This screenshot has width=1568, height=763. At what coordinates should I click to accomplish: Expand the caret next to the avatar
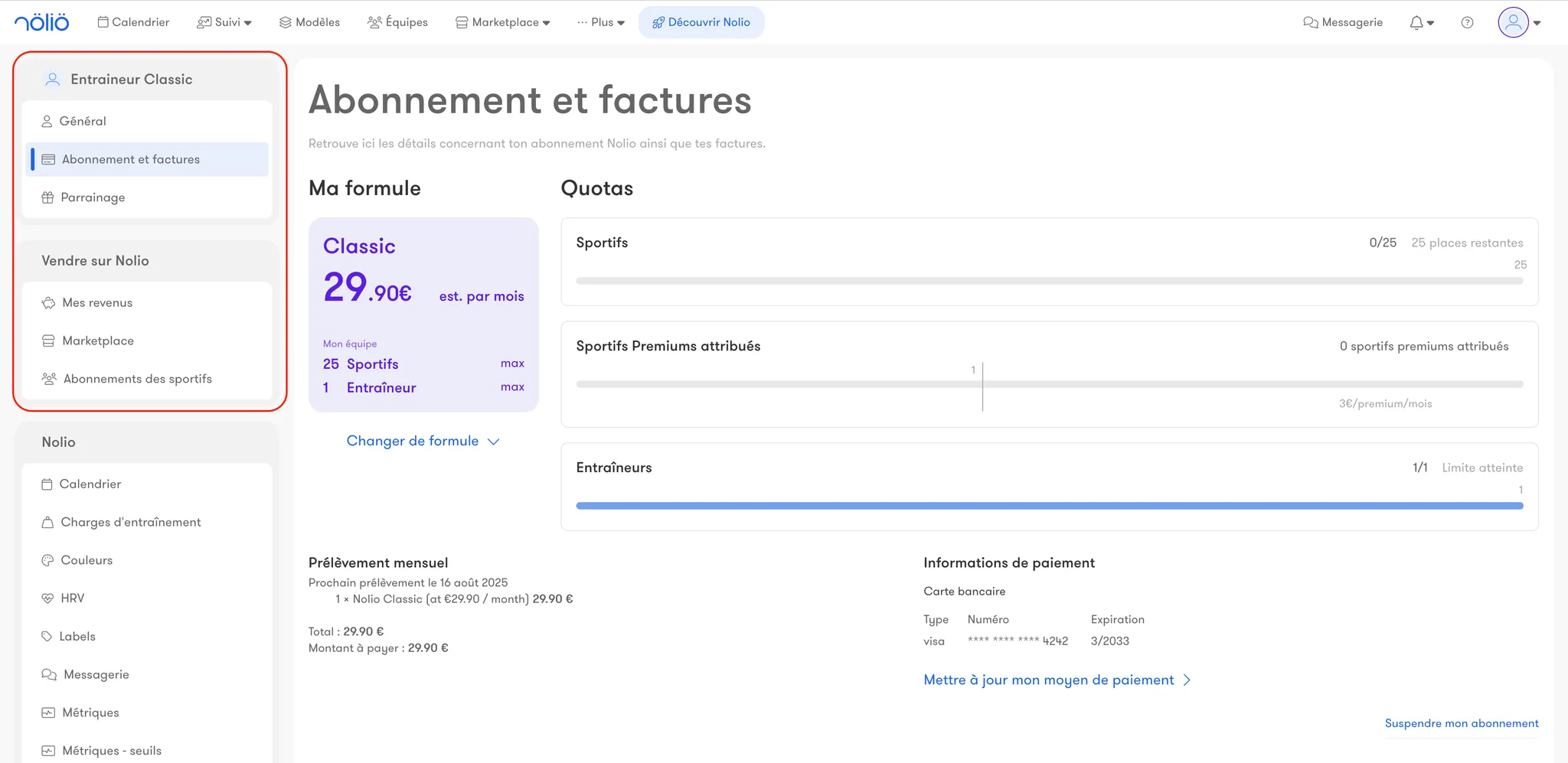(1537, 23)
